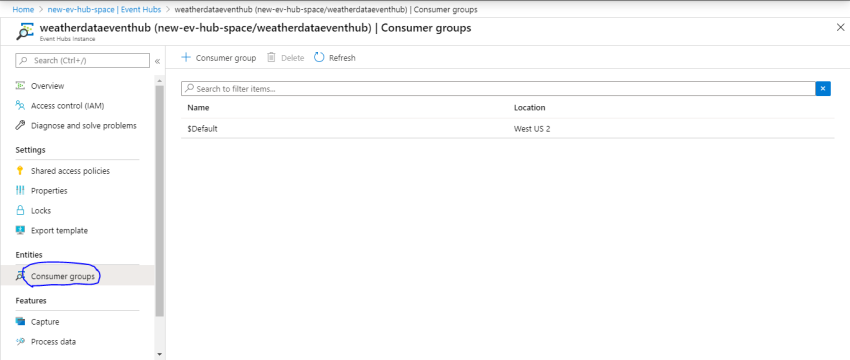Click the Shared access policies key icon

click(21, 171)
